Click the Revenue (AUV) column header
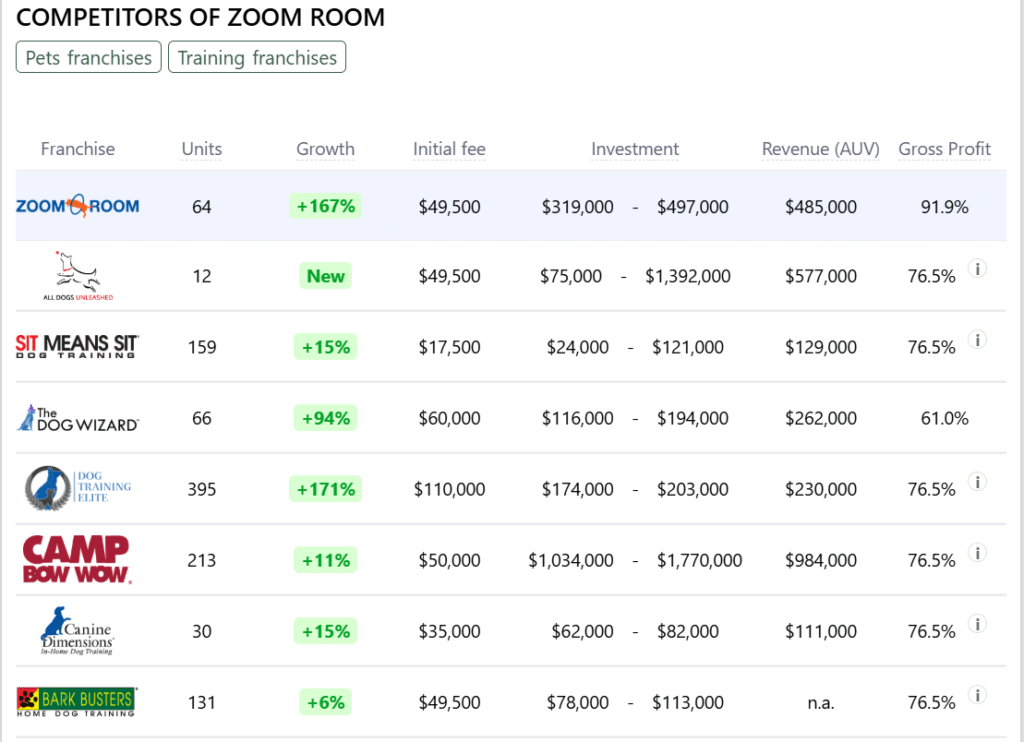The image size is (1024, 742). click(x=820, y=149)
